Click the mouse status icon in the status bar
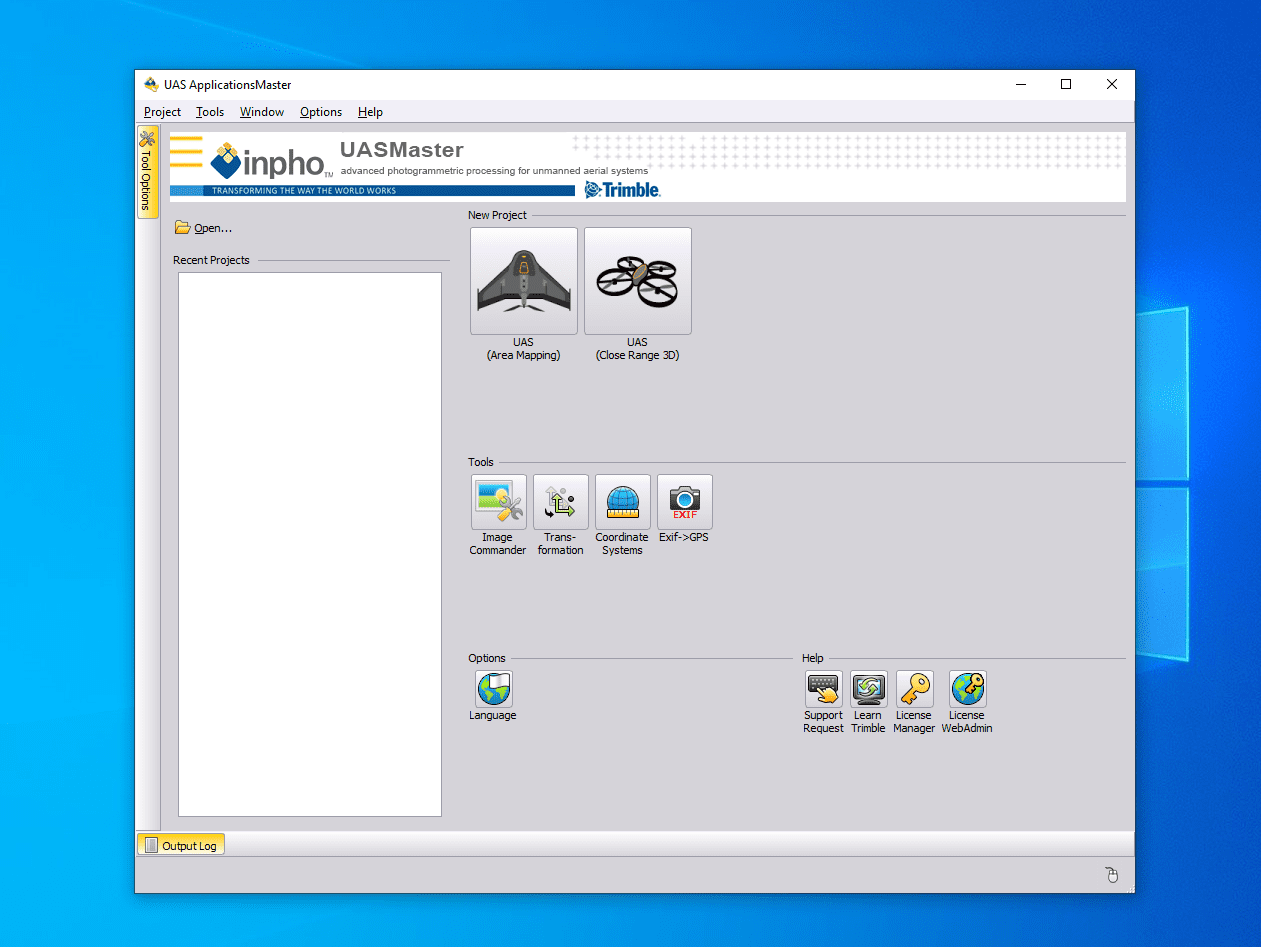1261x947 pixels. (x=1111, y=874)
